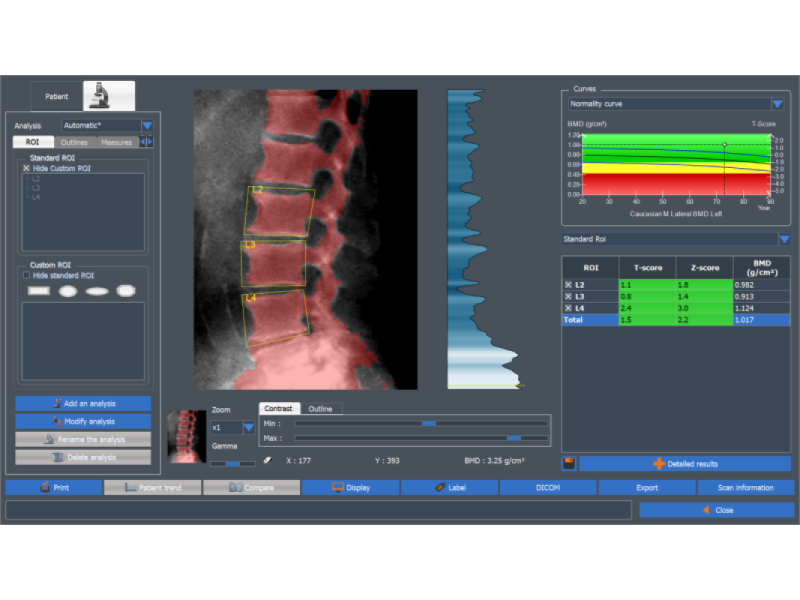Open the Standard Roi dropdown
The height and width of the screenshot is (600, 800).
[x=784, y=240]
